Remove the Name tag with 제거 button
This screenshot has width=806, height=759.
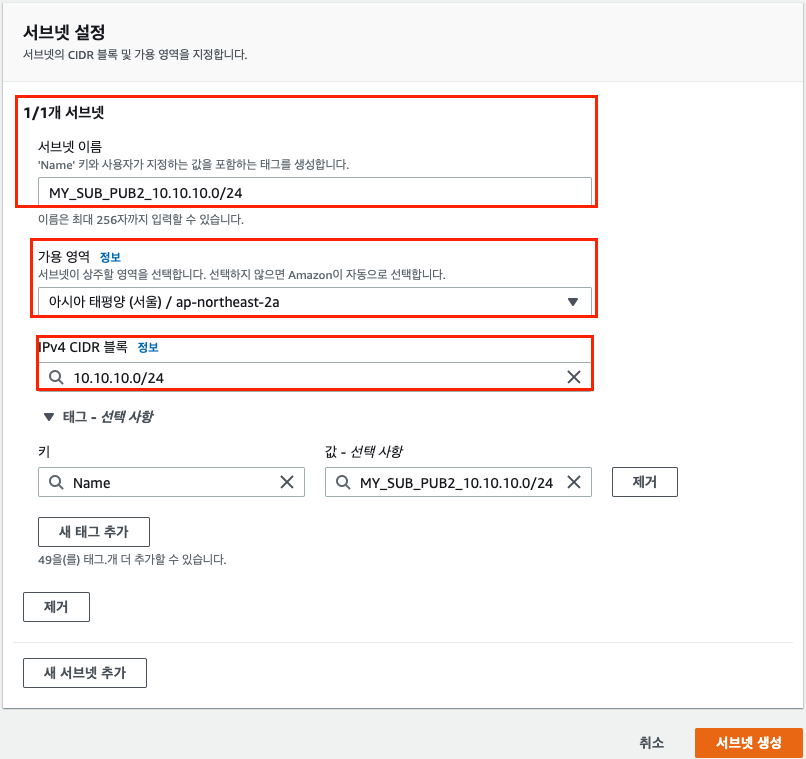645,482
